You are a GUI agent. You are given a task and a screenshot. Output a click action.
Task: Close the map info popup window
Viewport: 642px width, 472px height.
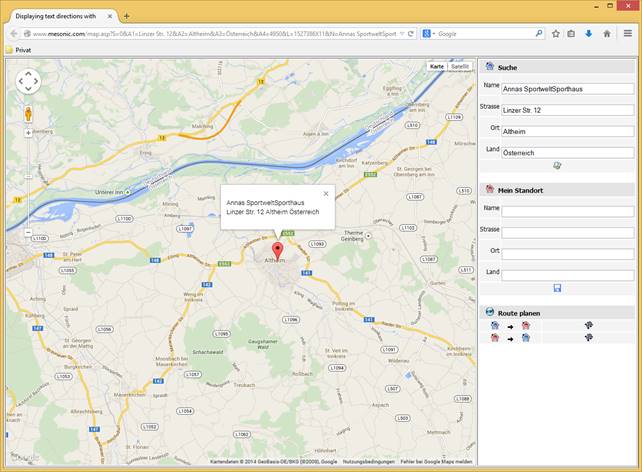(326, 194)
